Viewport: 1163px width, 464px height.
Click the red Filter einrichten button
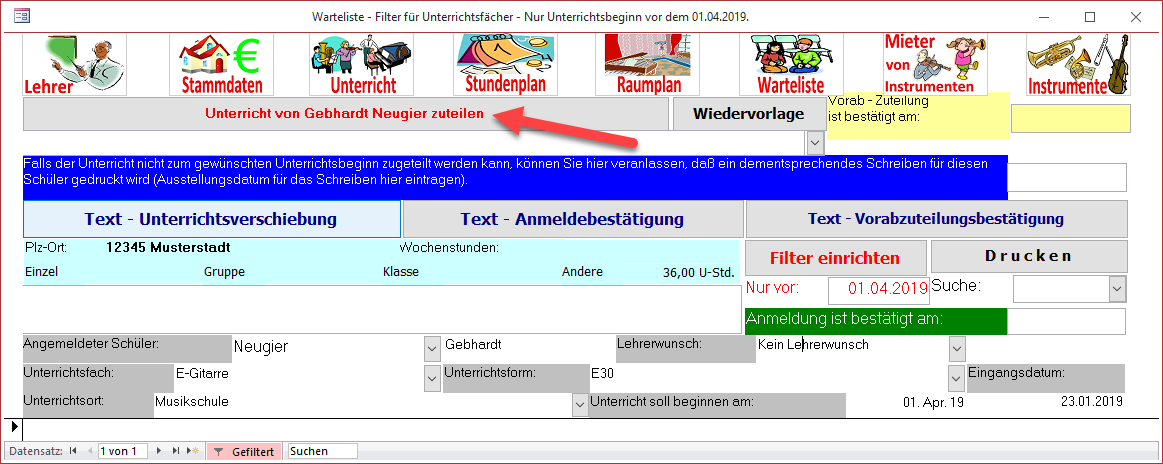835,257
